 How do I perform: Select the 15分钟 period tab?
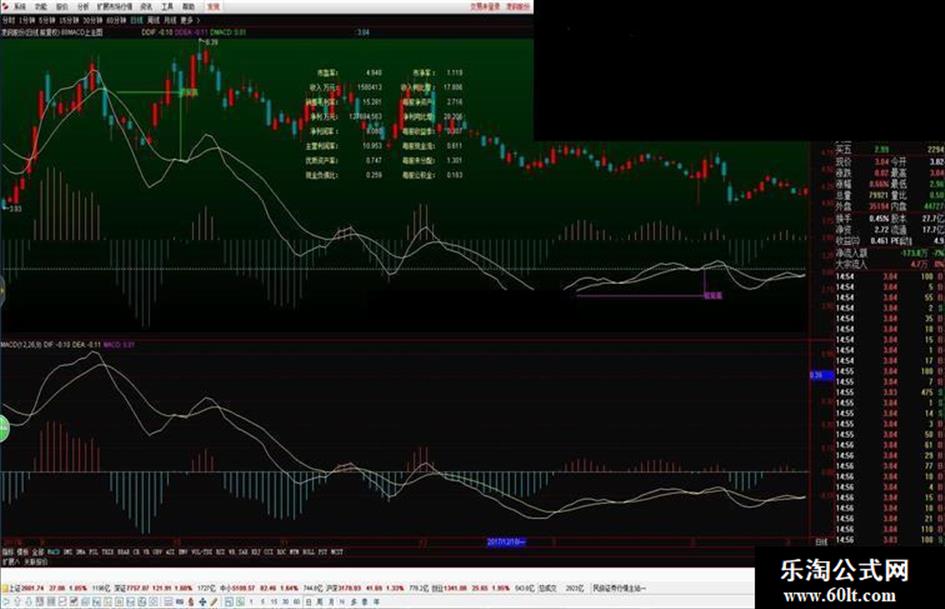click(x=69, y=21)
